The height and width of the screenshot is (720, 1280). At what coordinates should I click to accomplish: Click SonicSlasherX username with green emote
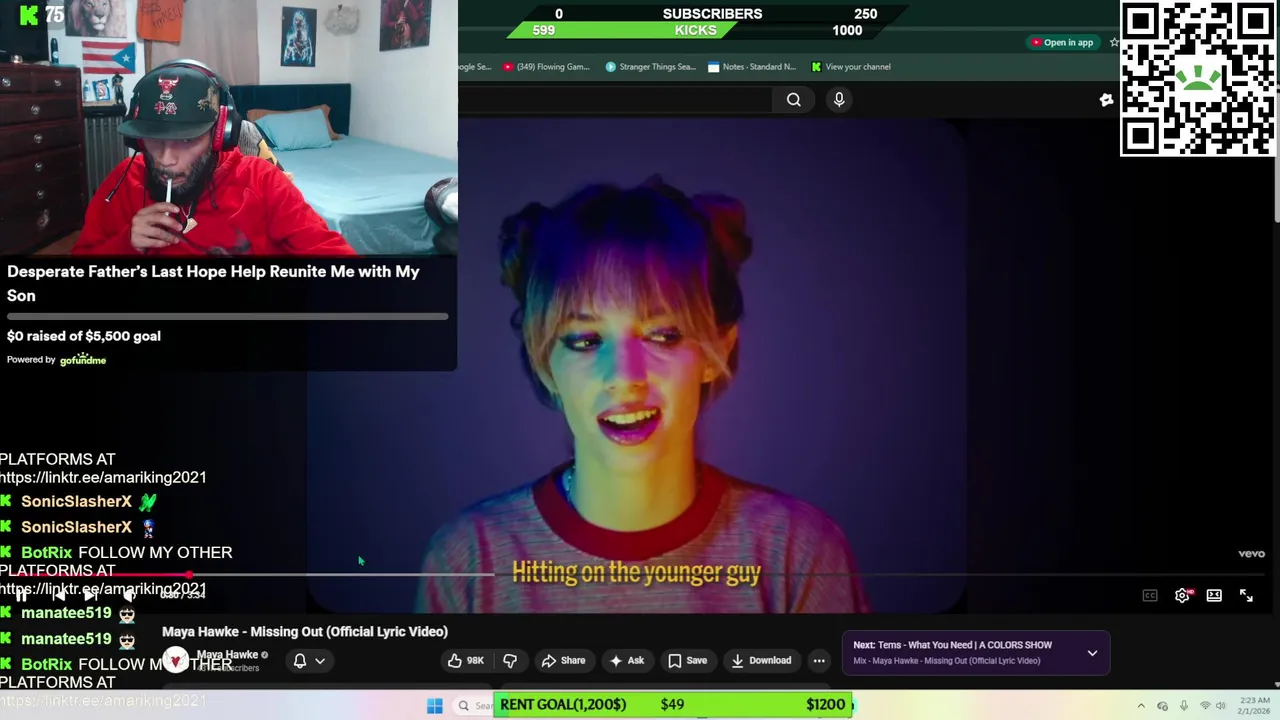point(76,501)
